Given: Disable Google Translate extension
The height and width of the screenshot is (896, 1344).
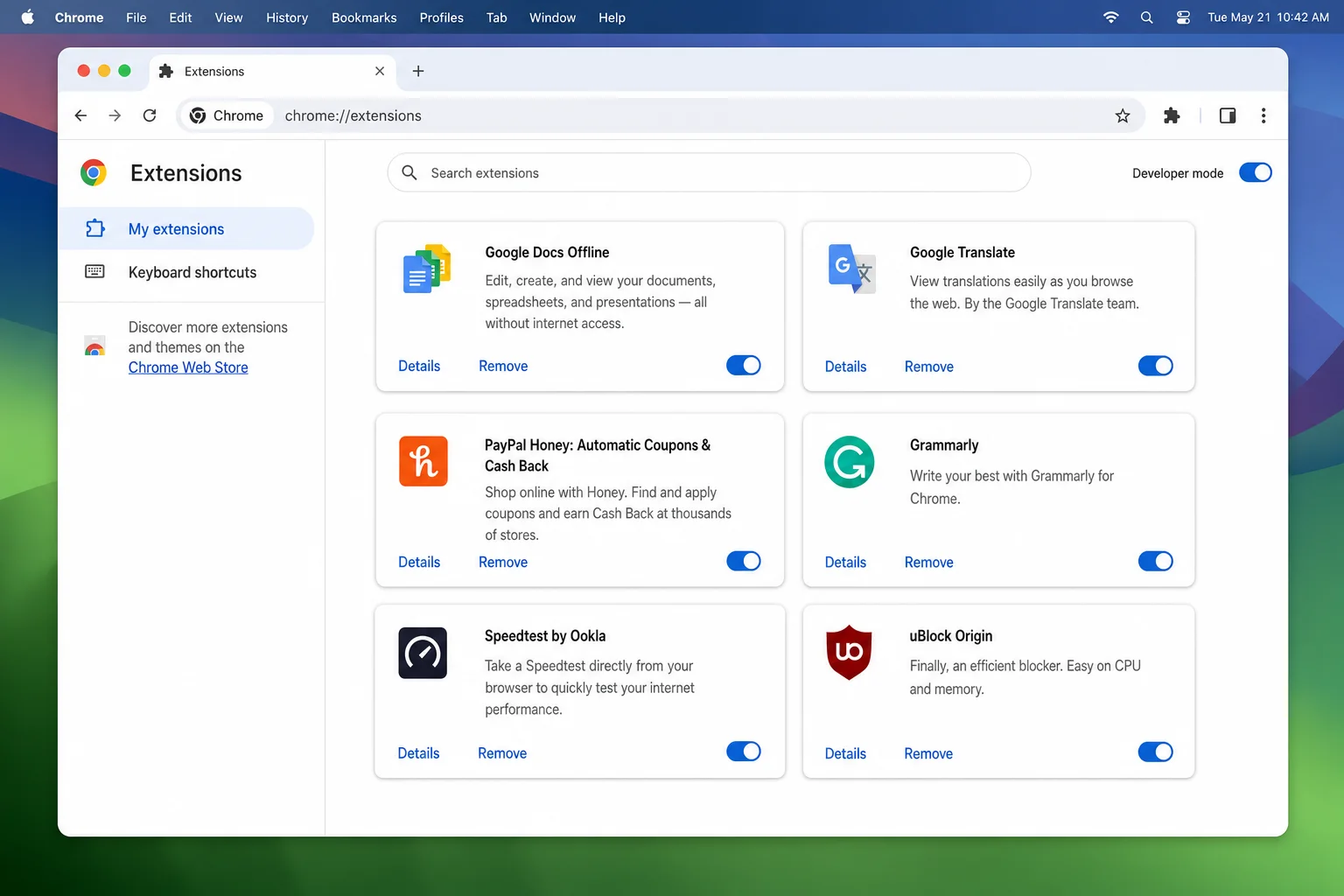Looking at the screenshot, I should click(x=1156, y=366).
